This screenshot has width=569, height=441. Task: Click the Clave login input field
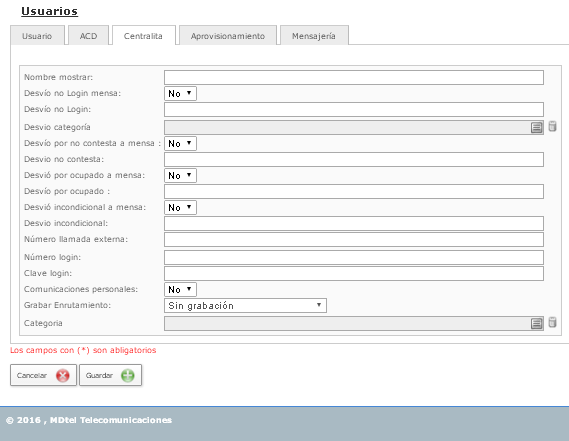(354, 273)
